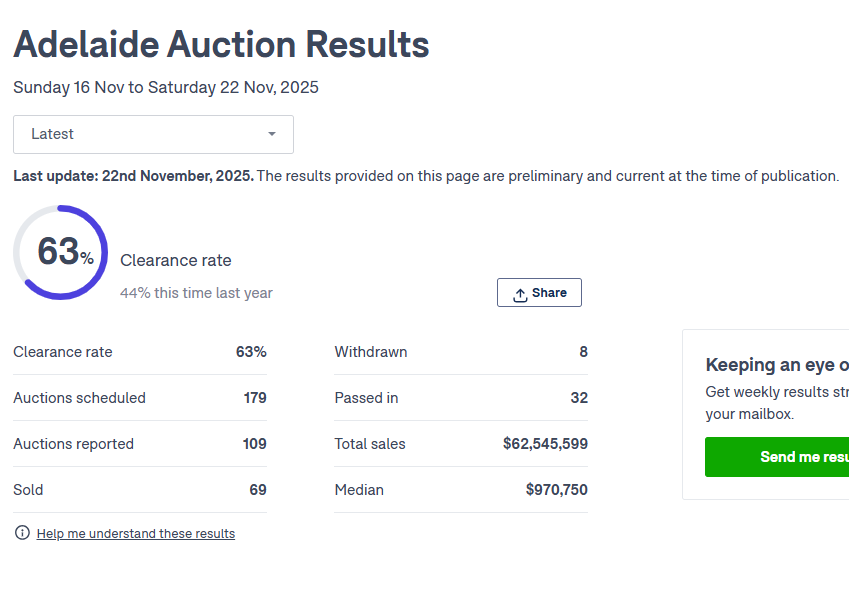Click the Total sales value $62,545,599
This screenshot has width=849, height=596.
[x=545, y=444]
